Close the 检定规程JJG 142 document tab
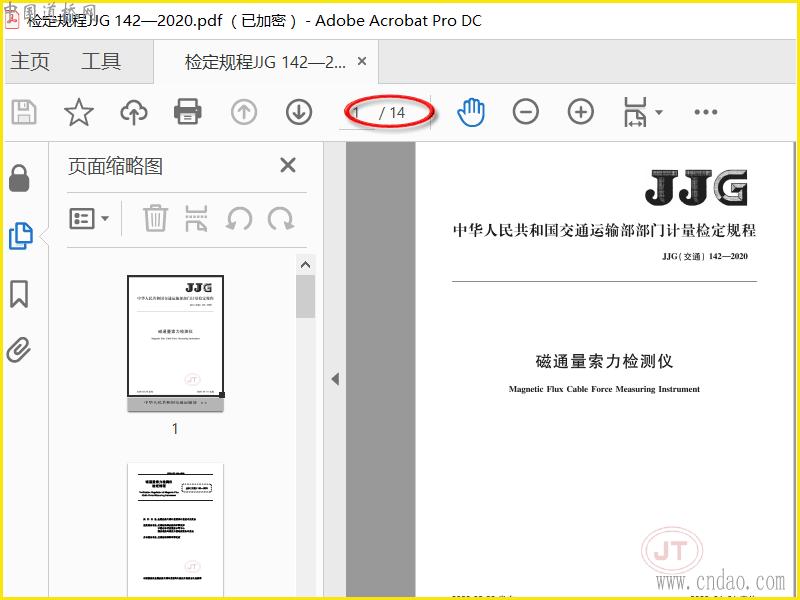The image size is (800, 600). [x=362, y=61]
